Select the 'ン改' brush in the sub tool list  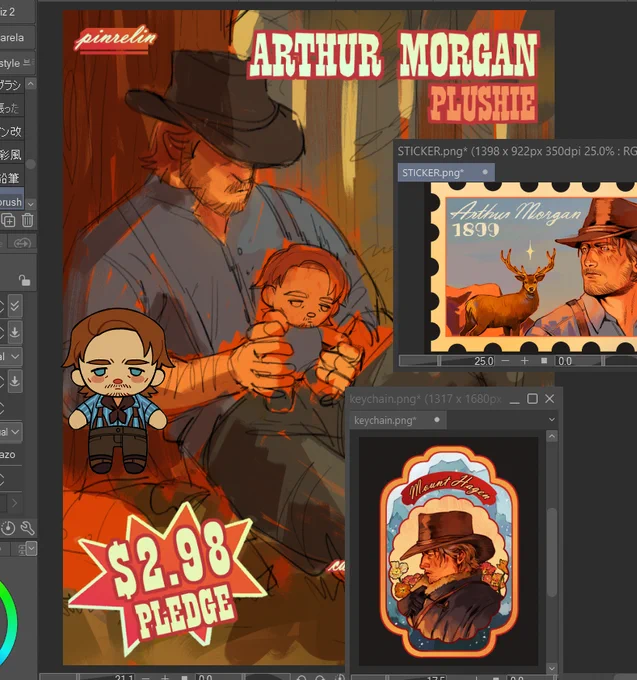coord(12,131)
